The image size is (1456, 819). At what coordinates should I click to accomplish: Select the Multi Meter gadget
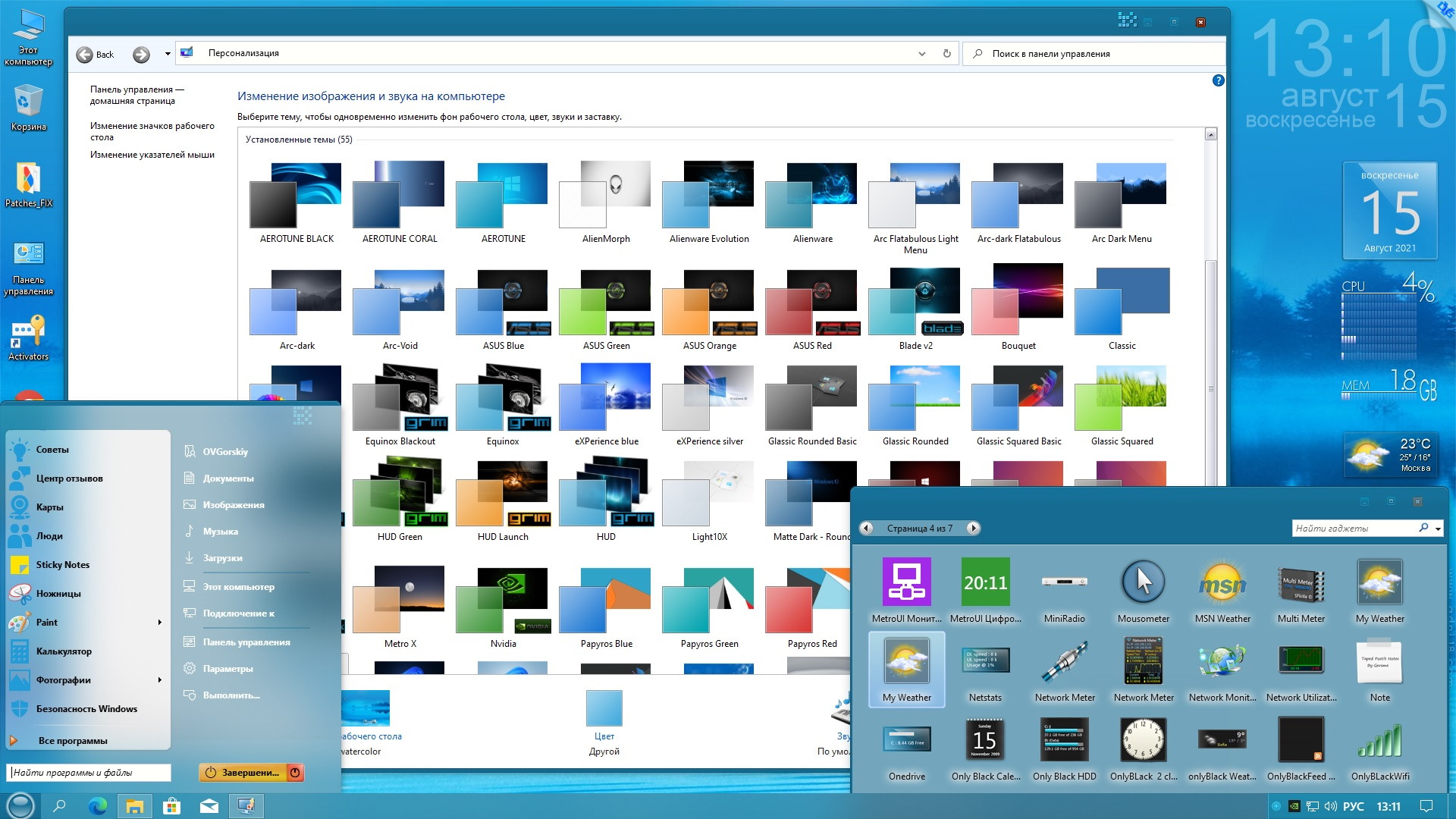[1301, 582]
